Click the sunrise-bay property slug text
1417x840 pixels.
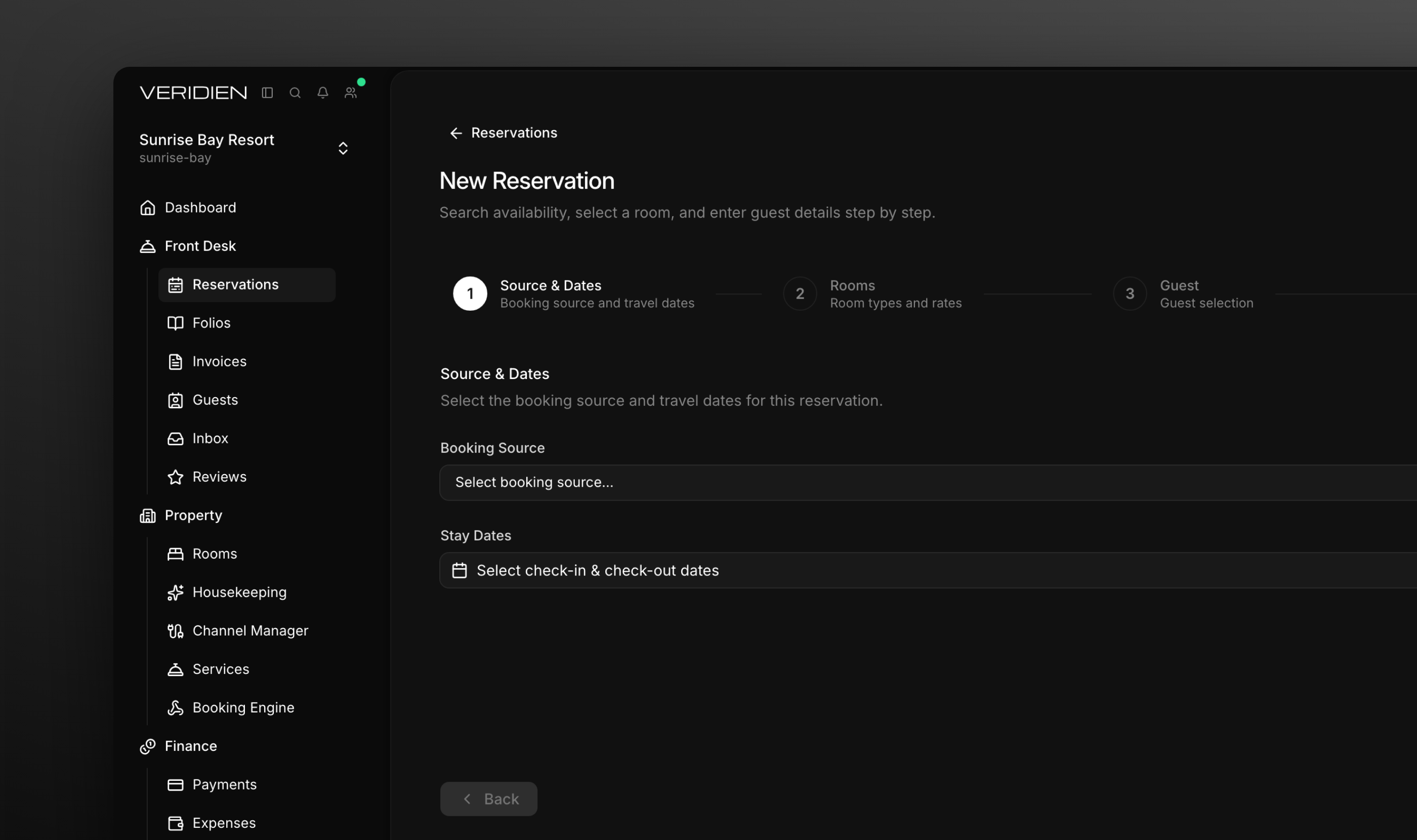[176, 158]
